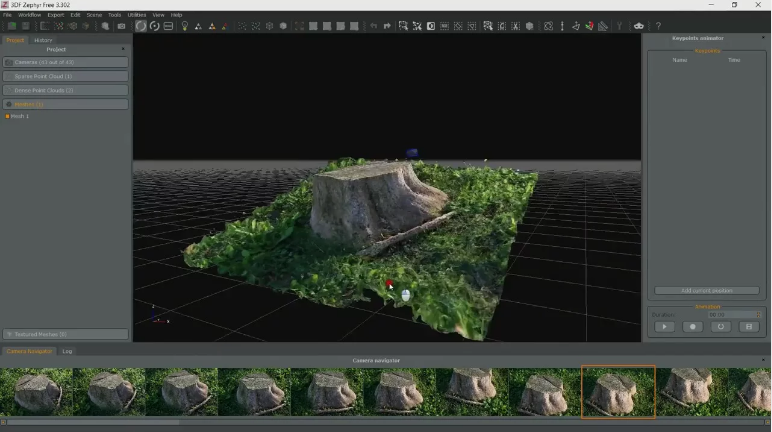Click the white triangles wireframe icon
The height and width of the screenshot is (432, 772).
click(198, 26)
